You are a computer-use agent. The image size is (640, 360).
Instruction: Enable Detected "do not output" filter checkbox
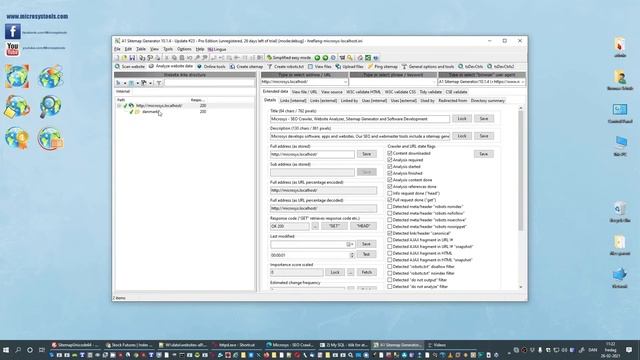[389, 280]
